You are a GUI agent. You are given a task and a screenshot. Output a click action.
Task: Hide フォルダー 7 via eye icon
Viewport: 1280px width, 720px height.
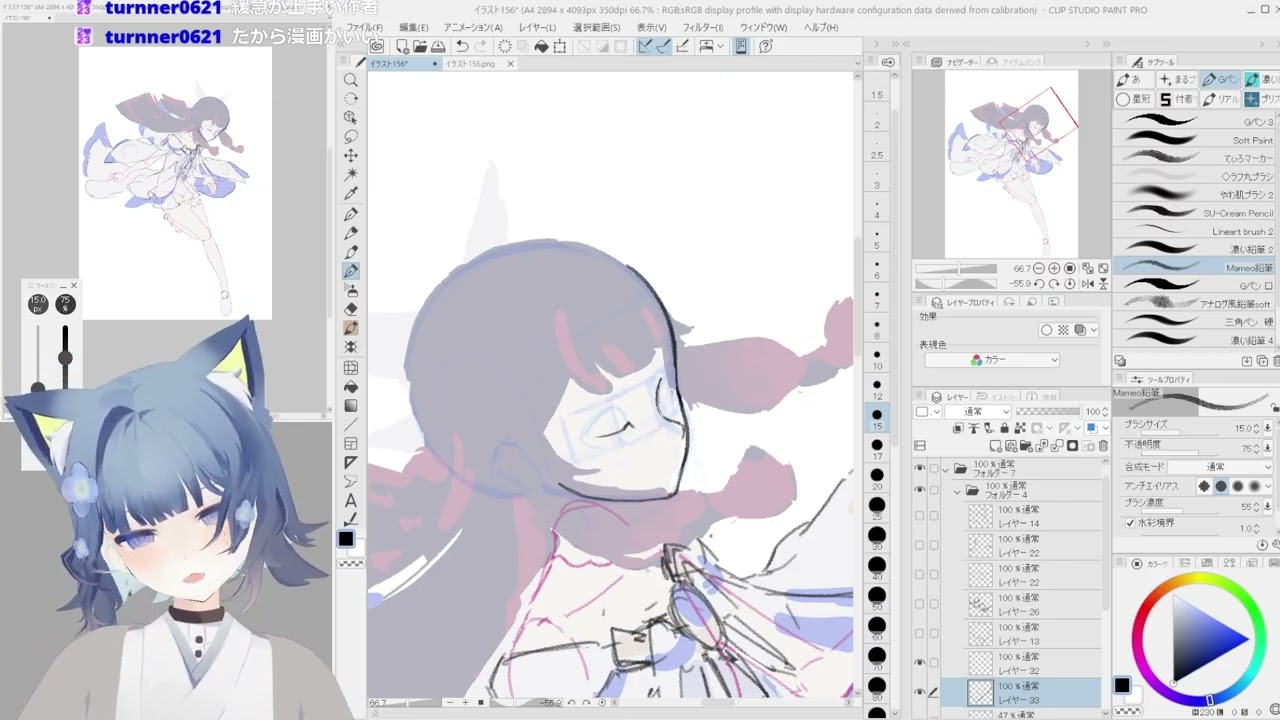[920, 468]
